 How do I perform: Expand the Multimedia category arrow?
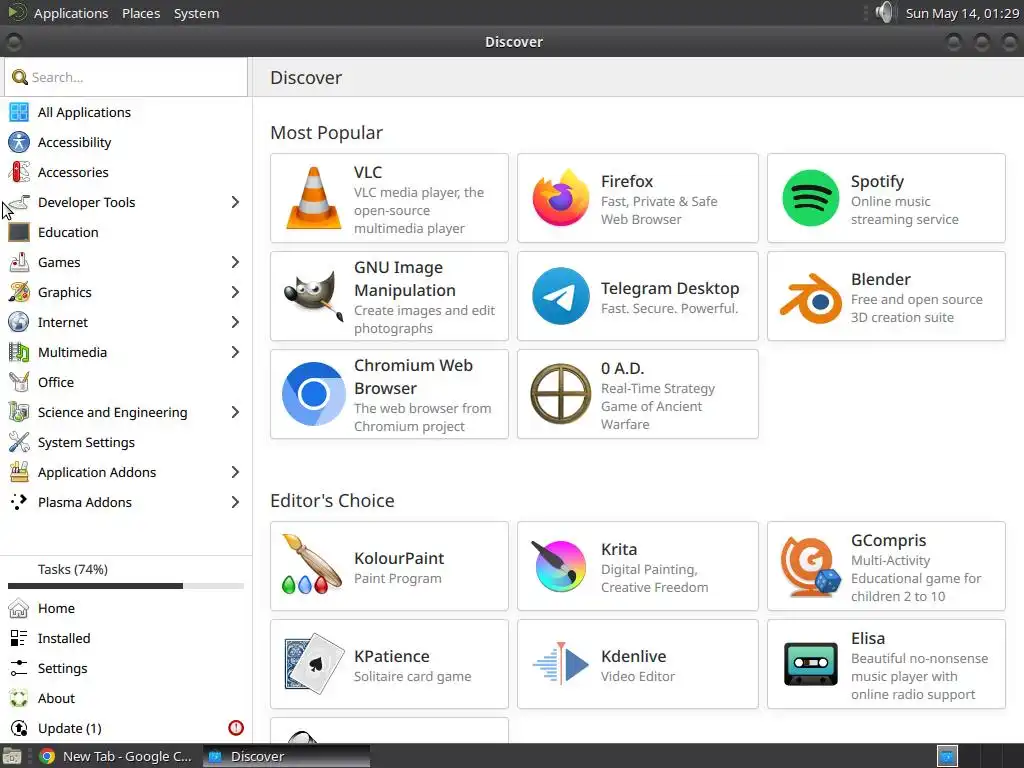pyautogui.click(x=235, y=353)
